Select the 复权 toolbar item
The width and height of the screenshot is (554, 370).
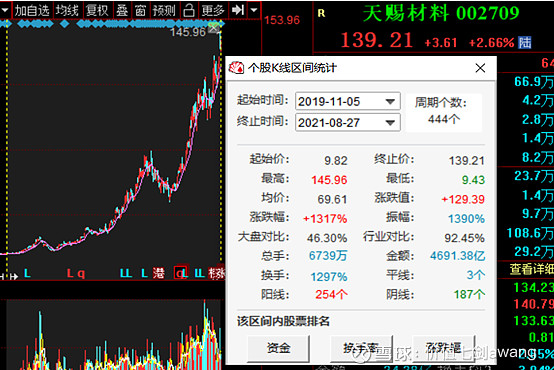coord(97,11)
